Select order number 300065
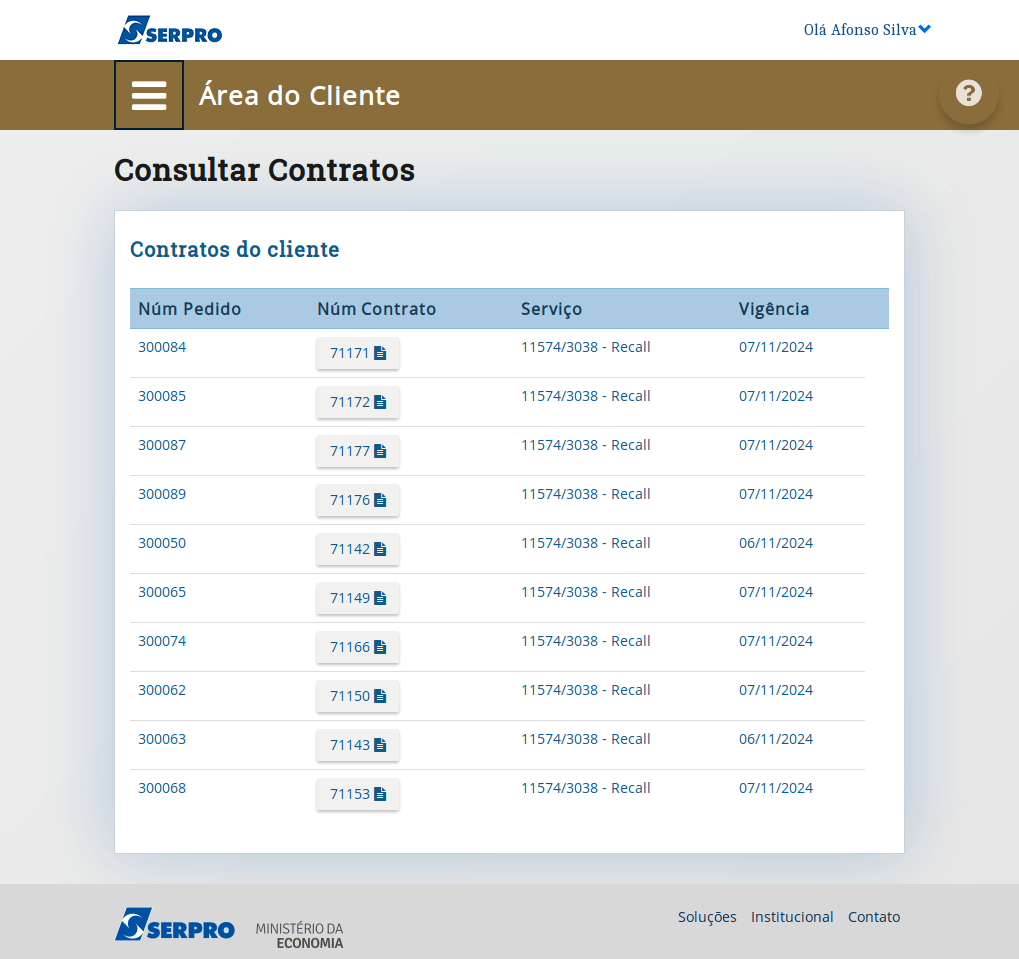1019x959 pixels. (162, 592)
